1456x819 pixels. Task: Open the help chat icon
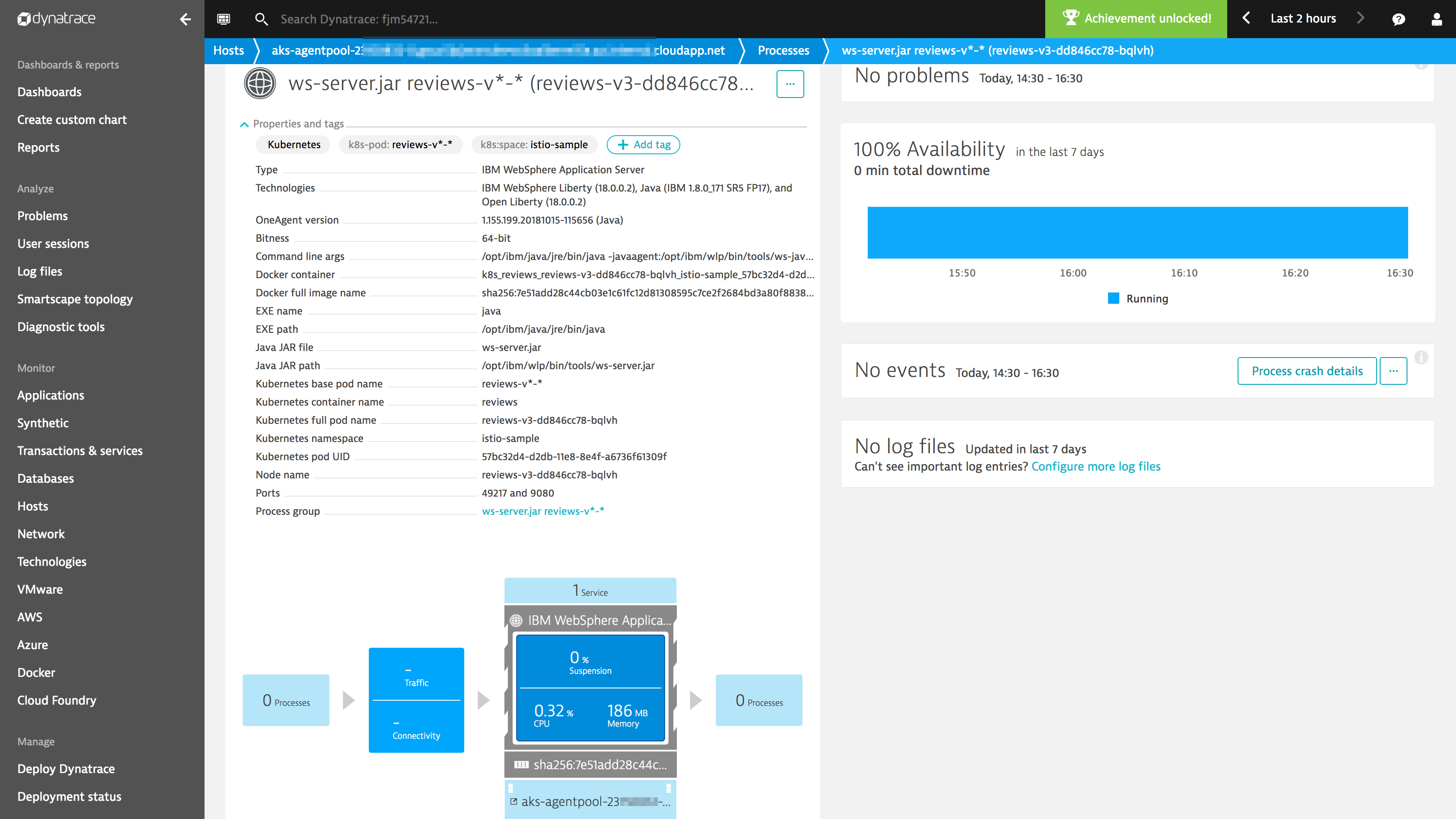coord(1398,19)
